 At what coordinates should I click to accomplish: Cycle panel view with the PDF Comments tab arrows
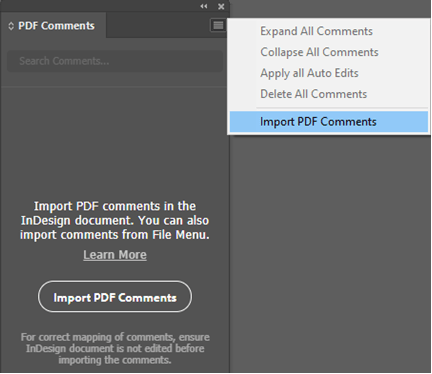coord(11,26)
